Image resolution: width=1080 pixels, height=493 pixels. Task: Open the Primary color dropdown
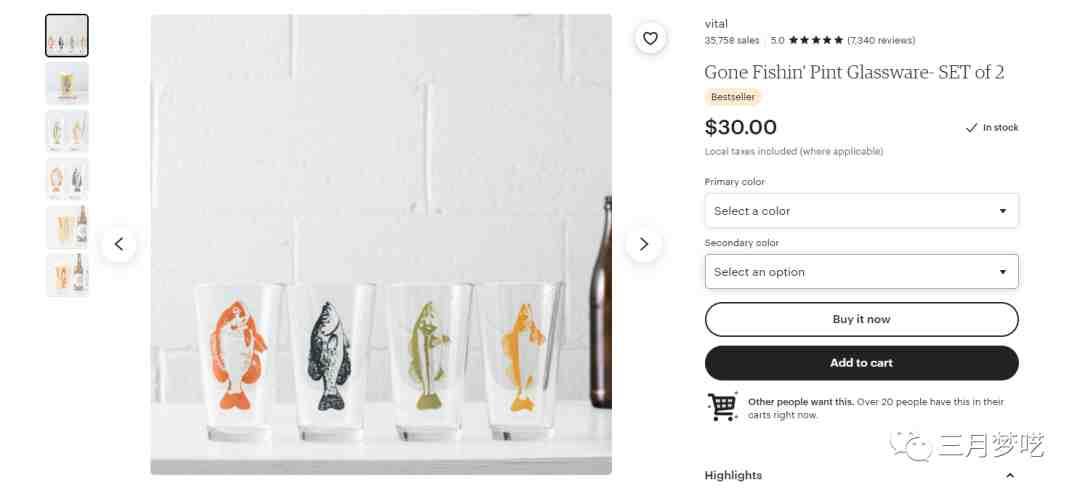click(861, 211)
